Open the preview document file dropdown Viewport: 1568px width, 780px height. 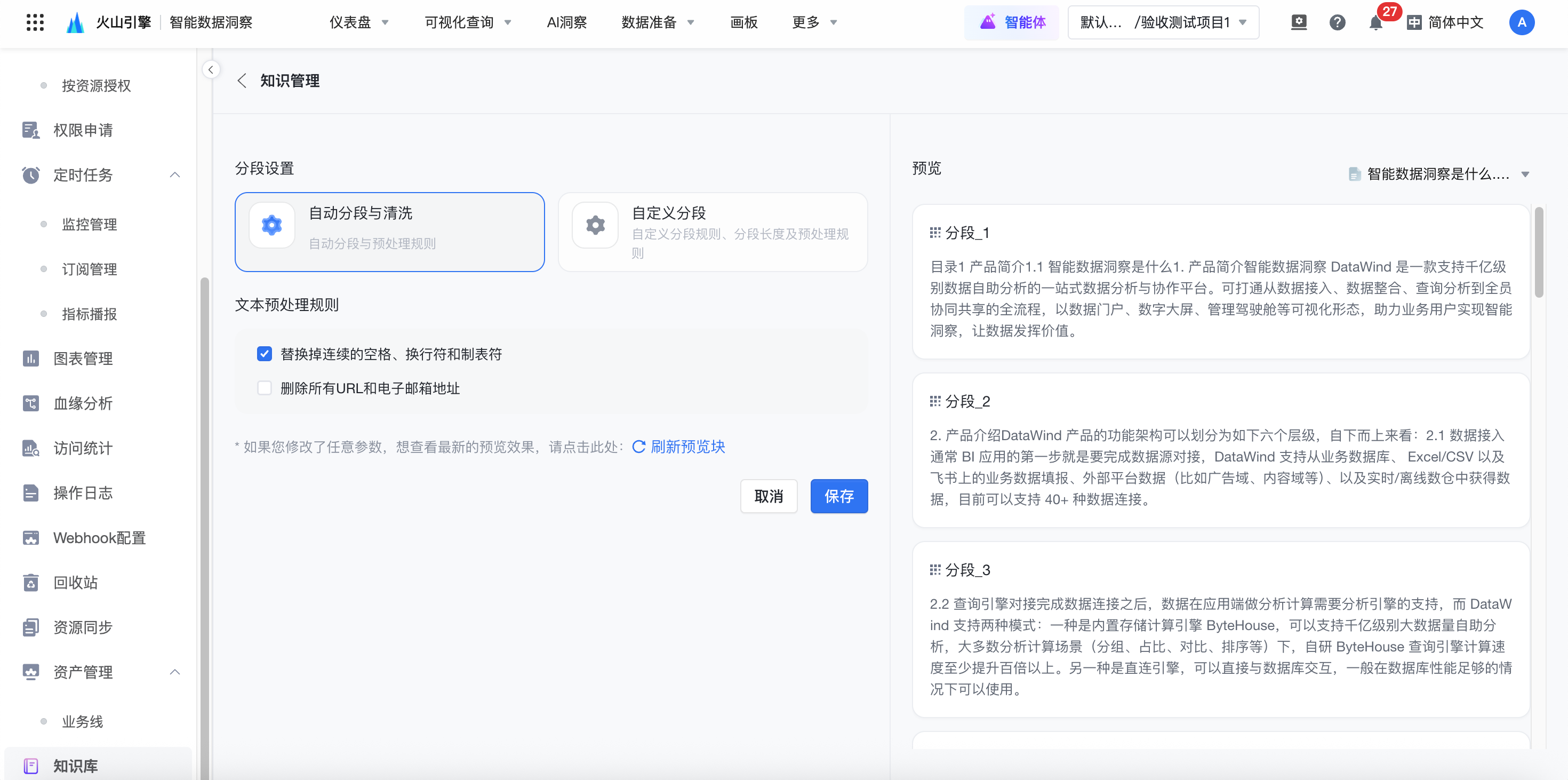[1439, 174]
